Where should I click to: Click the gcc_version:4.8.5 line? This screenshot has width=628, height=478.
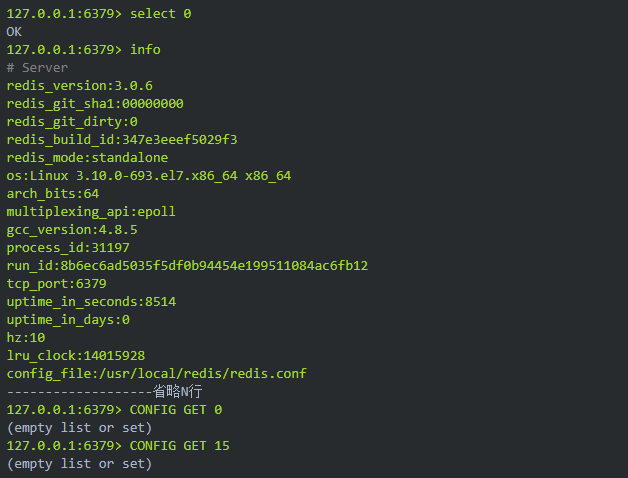pos(71,230)
